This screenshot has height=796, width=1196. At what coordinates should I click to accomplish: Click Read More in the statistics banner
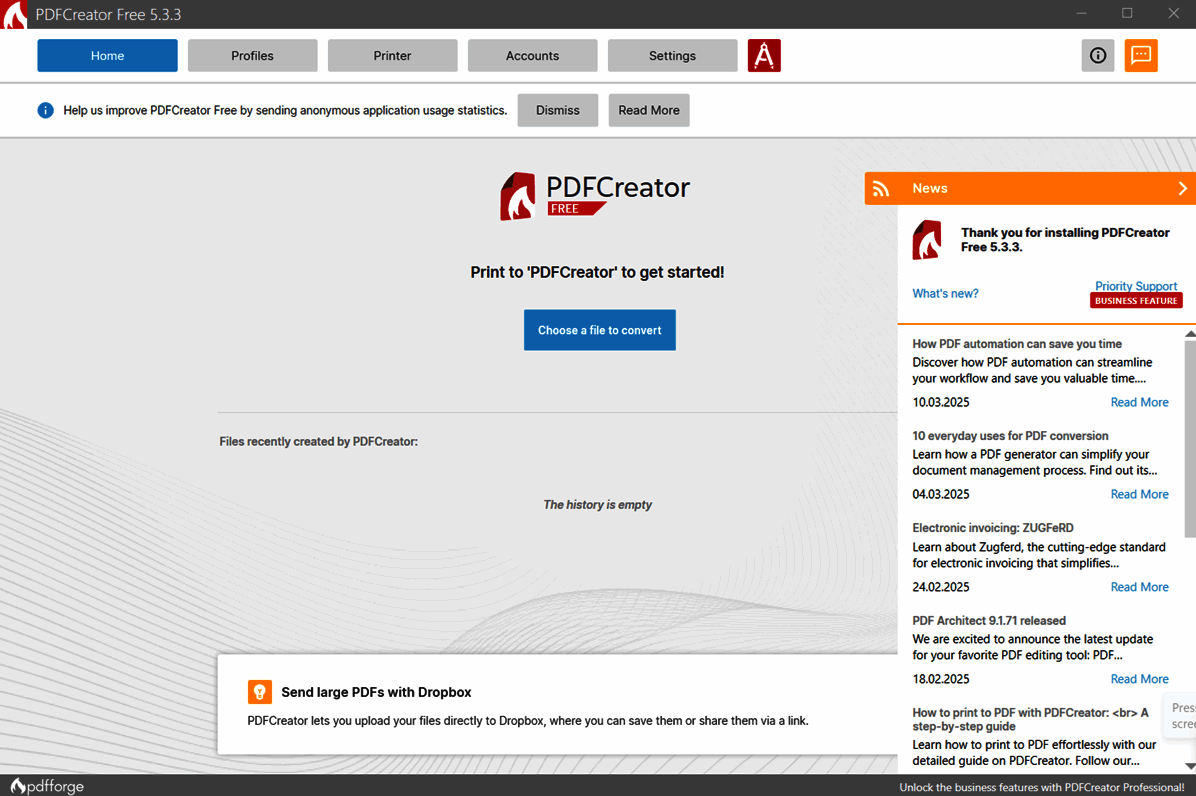pyautogui.click(x=649, y=111)
